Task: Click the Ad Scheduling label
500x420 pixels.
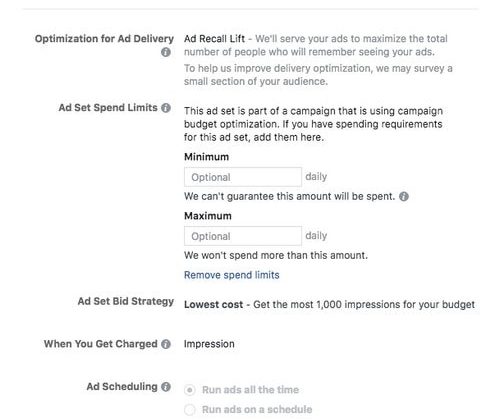Action: (122, 387)
